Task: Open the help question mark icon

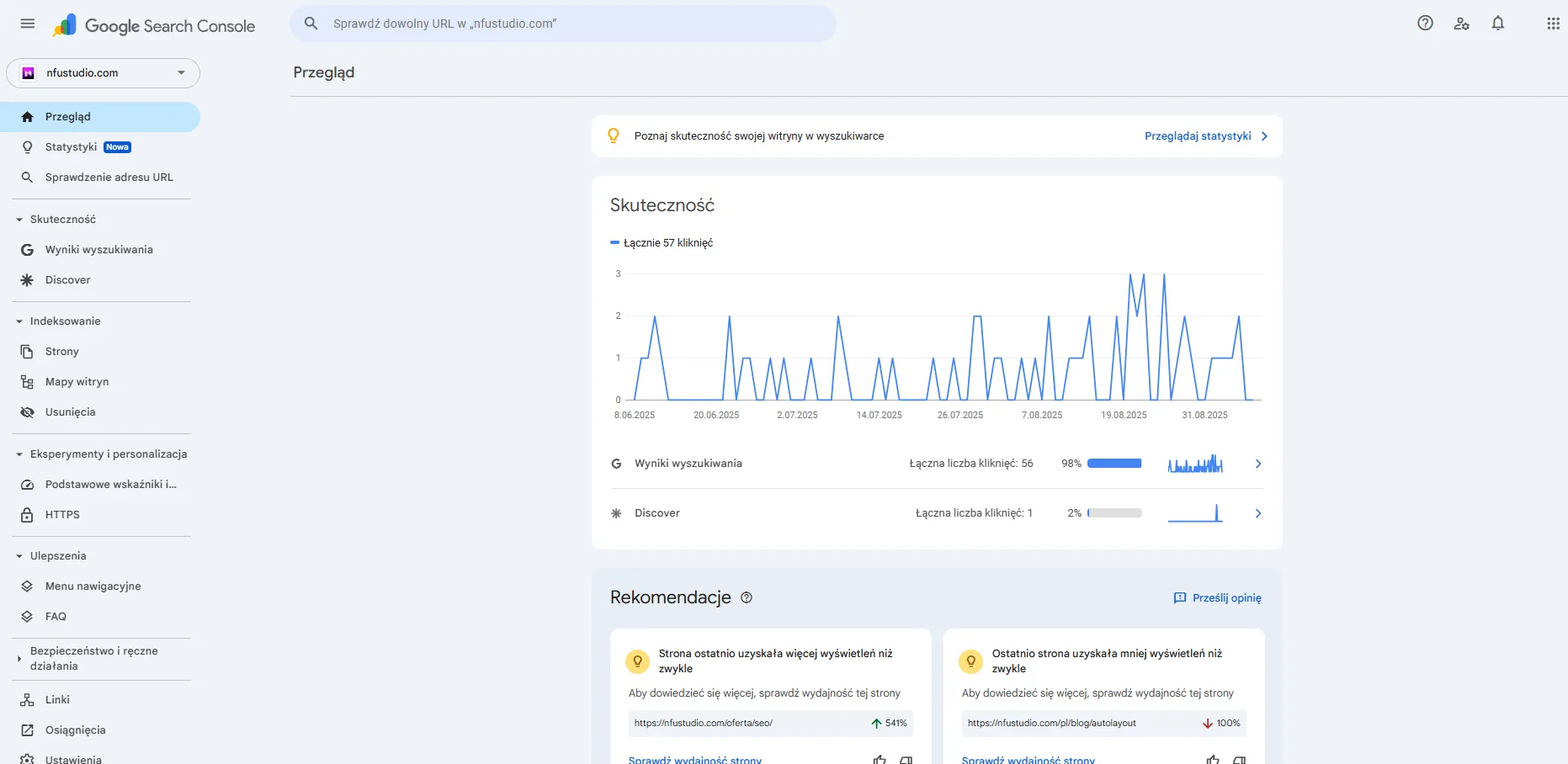Action: click(x=1425, y=23)
